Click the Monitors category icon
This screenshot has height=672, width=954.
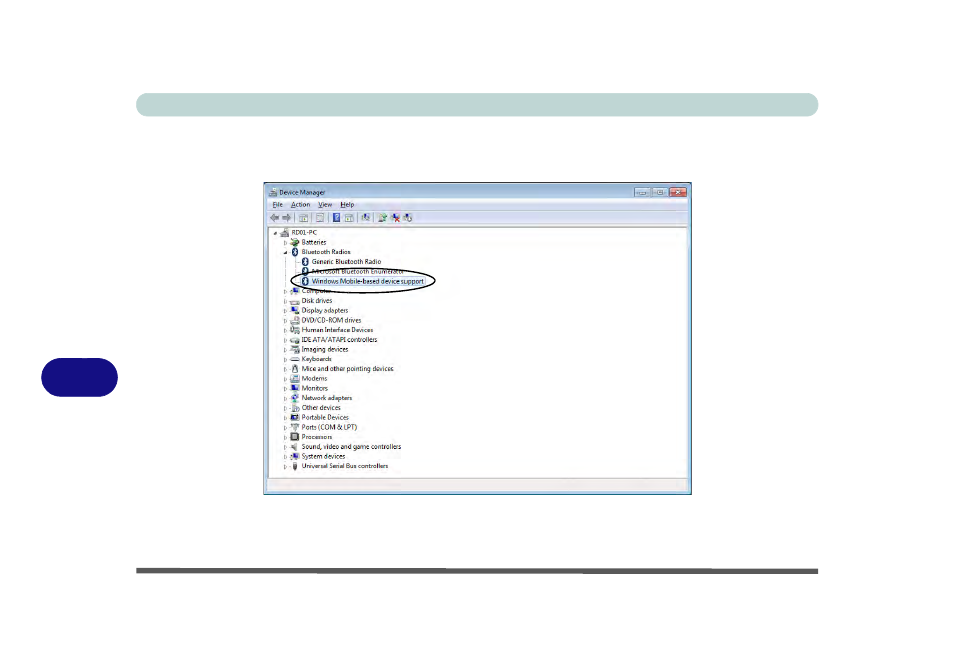click(x=294, y=388)
